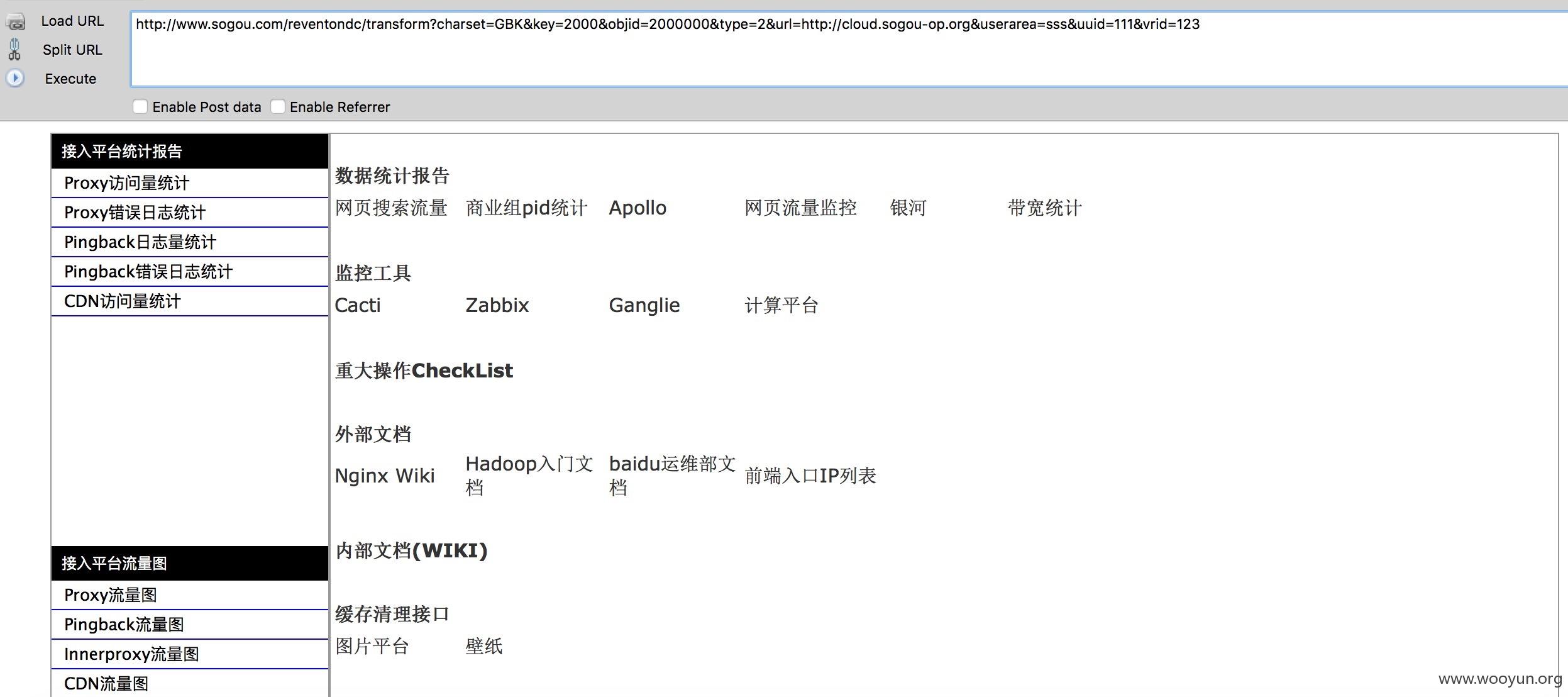
Task: Click the Split URL icon
Action: point(14,49)
